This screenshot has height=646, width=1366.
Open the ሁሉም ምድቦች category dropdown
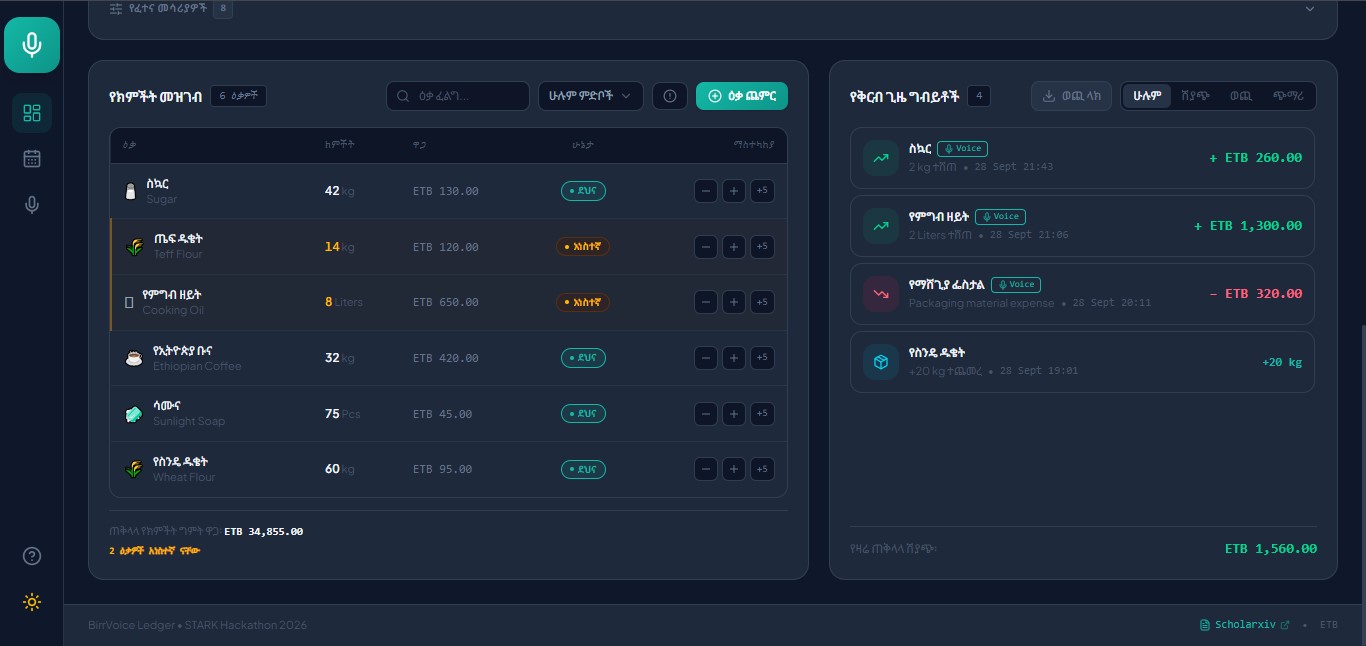point(590,96)
